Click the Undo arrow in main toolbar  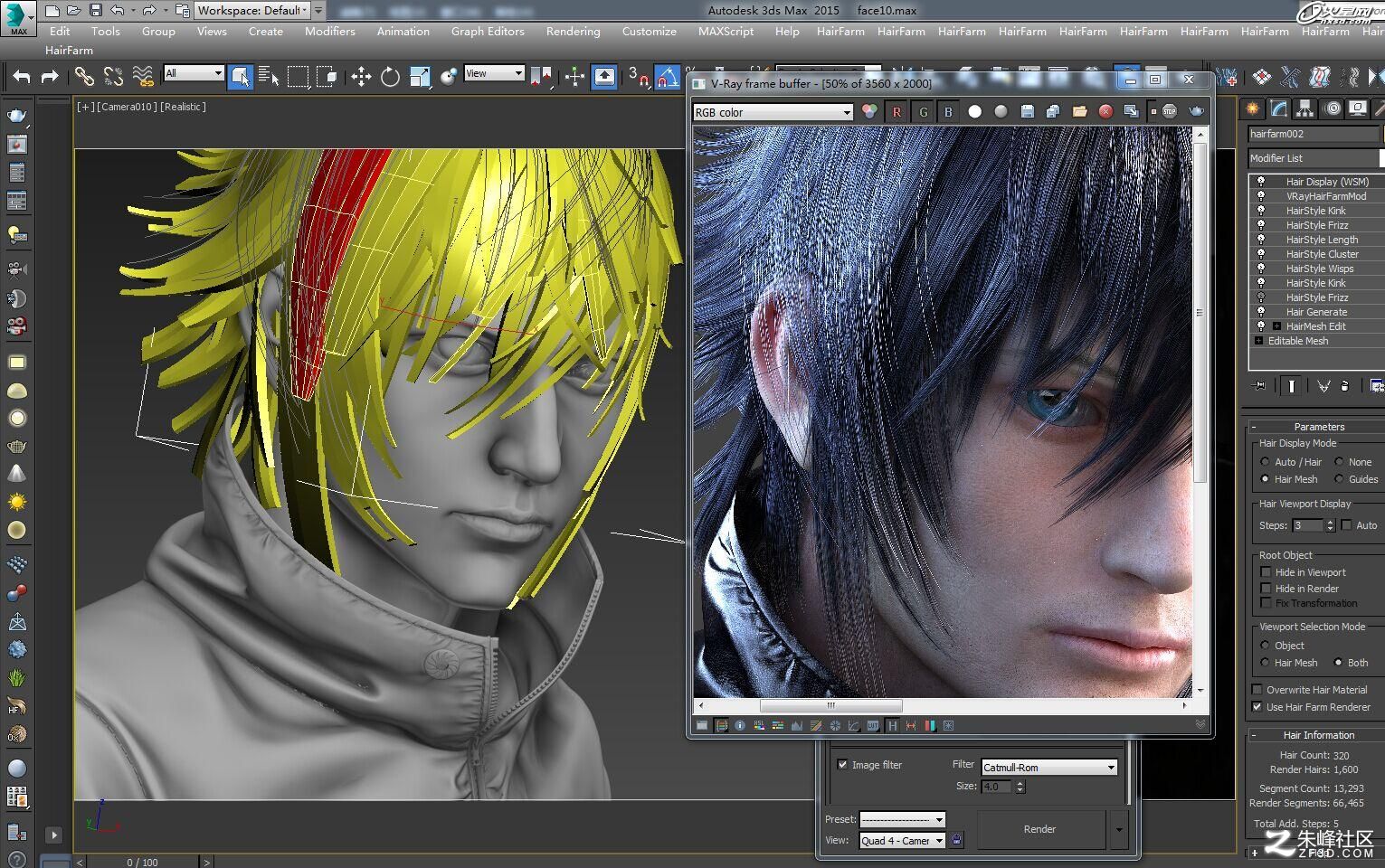point(22,77)
